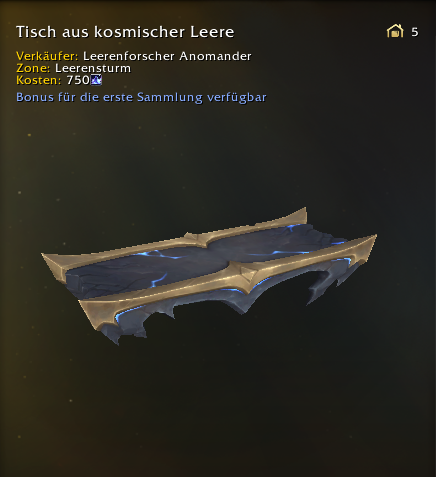The image size is (436, 477).
Task: Click the diamond ornament on the back rail
Action: (199, 239)
